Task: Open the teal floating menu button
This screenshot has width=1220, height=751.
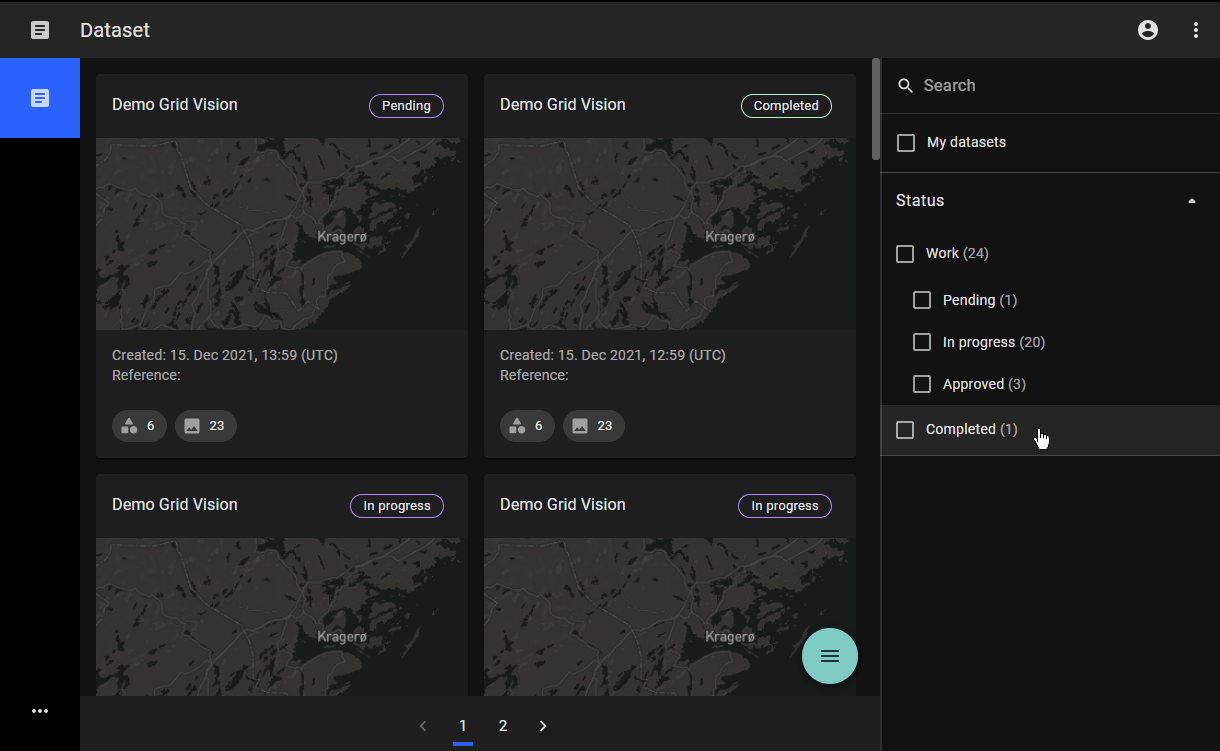Action: coord(829,656)
